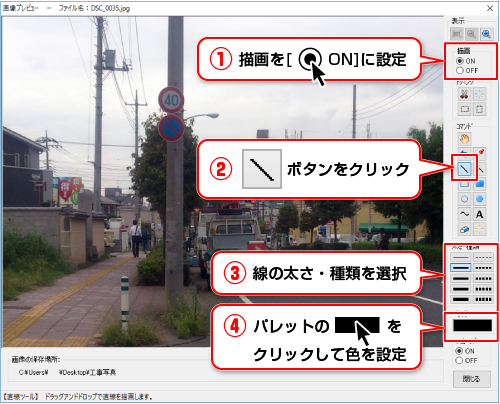This screenshot has height=404, width=500.
Task: Click the scissors cut icon
Action: coord(464,94)
